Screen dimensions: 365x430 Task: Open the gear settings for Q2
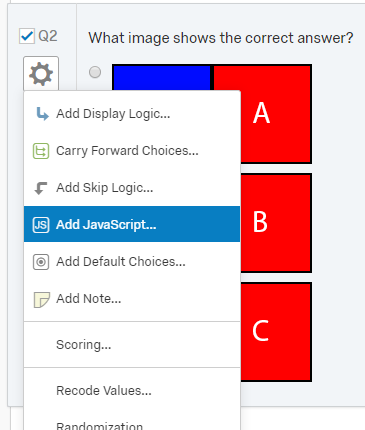point(41,74)
